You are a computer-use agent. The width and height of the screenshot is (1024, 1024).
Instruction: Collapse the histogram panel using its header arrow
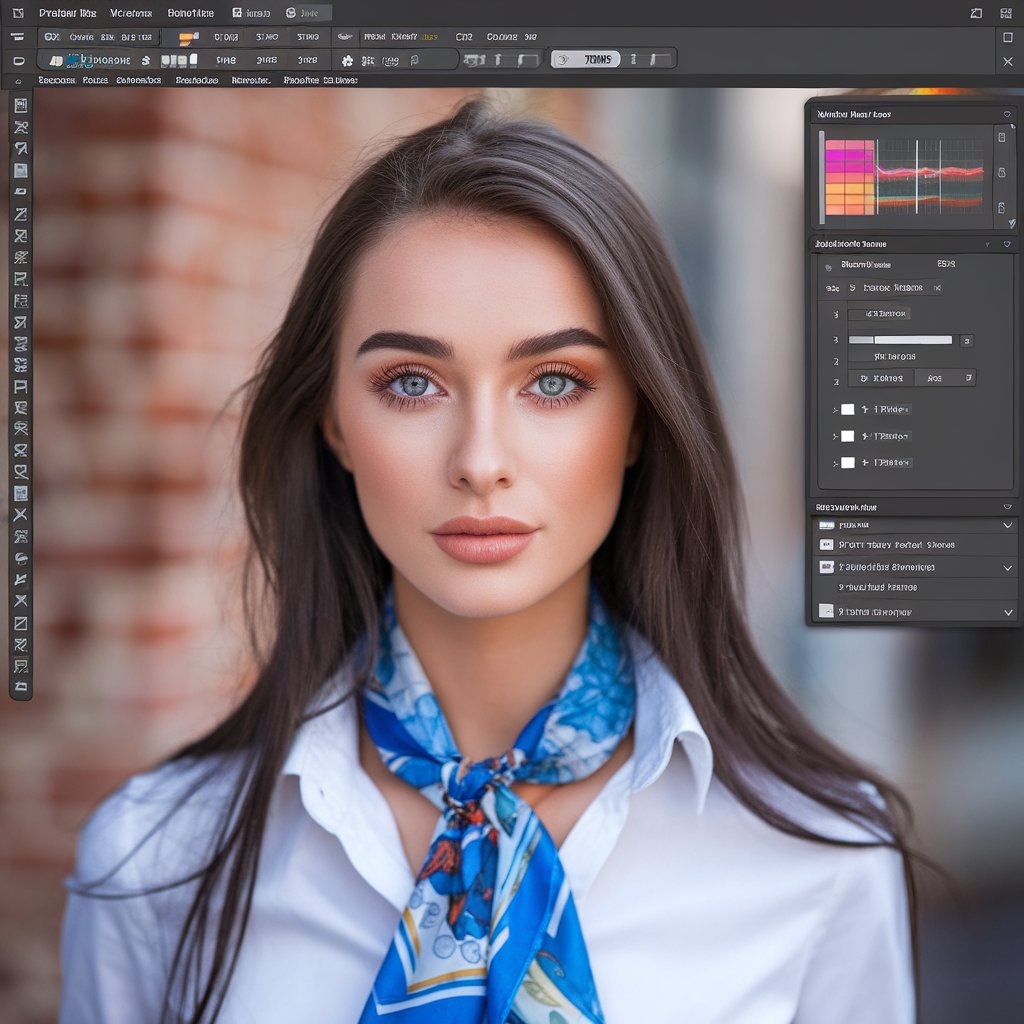tap(1007, 115)
